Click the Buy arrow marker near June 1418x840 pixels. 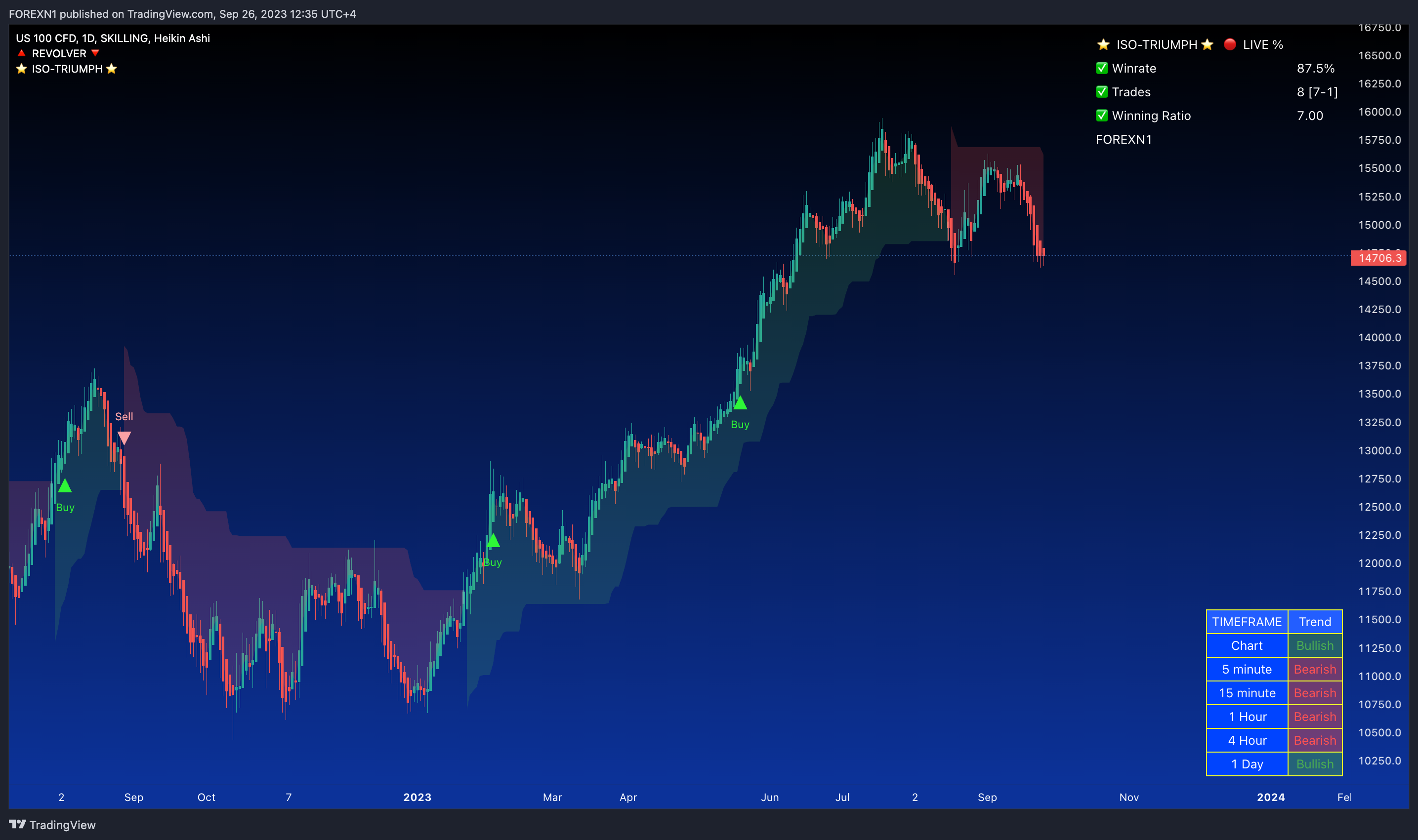[740, 403]
